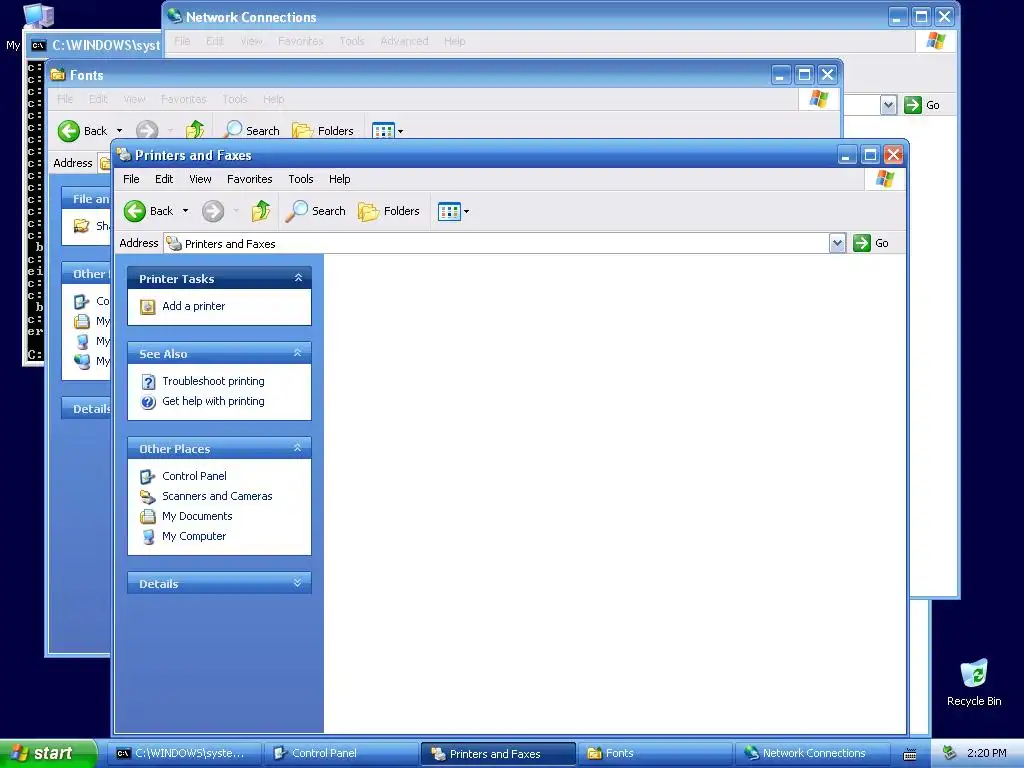Click the Get help with printing icon
The image size is (1024, 768).
[148, 402]
